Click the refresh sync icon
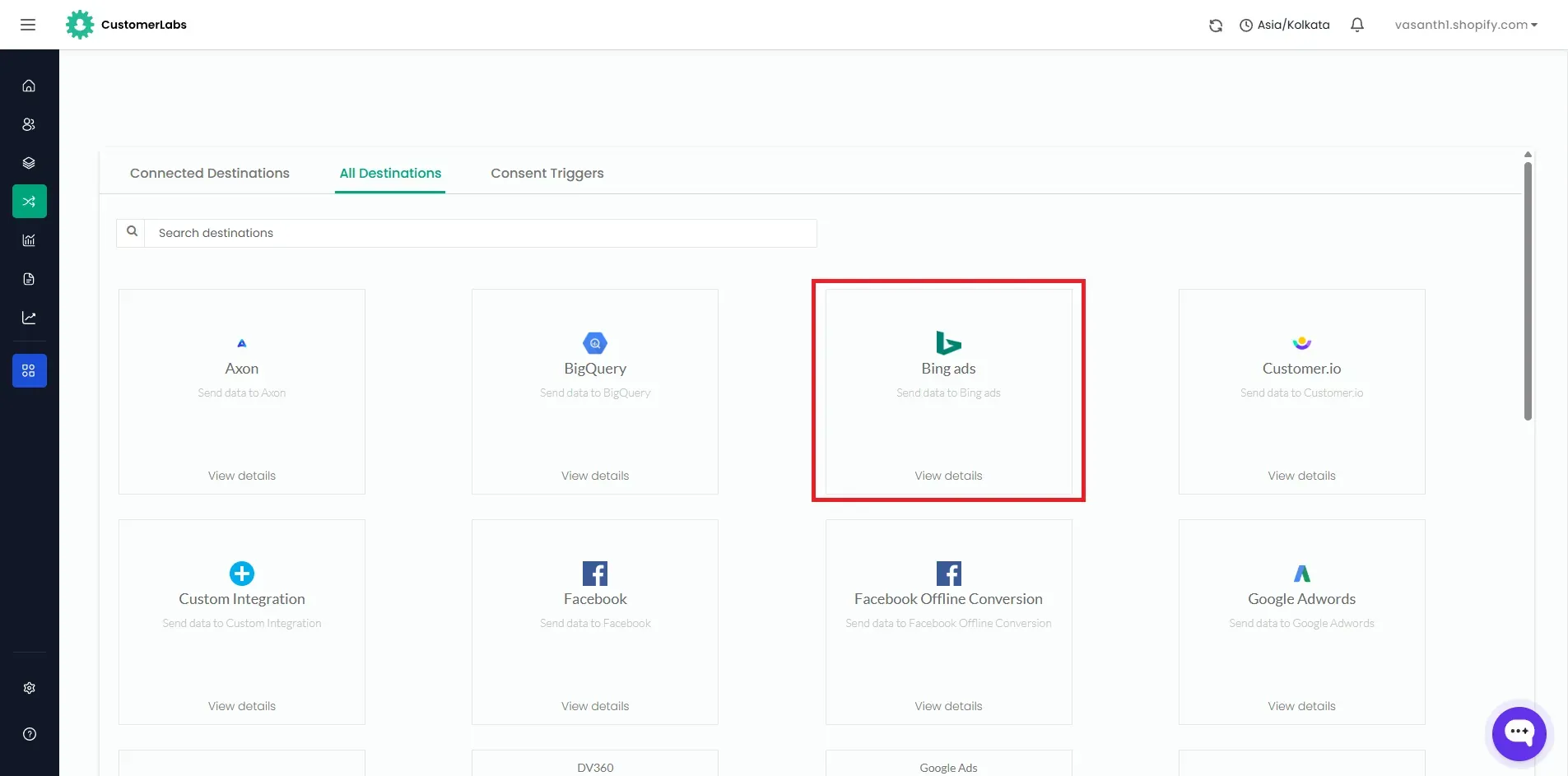Viewport: 1568px width, 776px height. tap(1216, 26)
